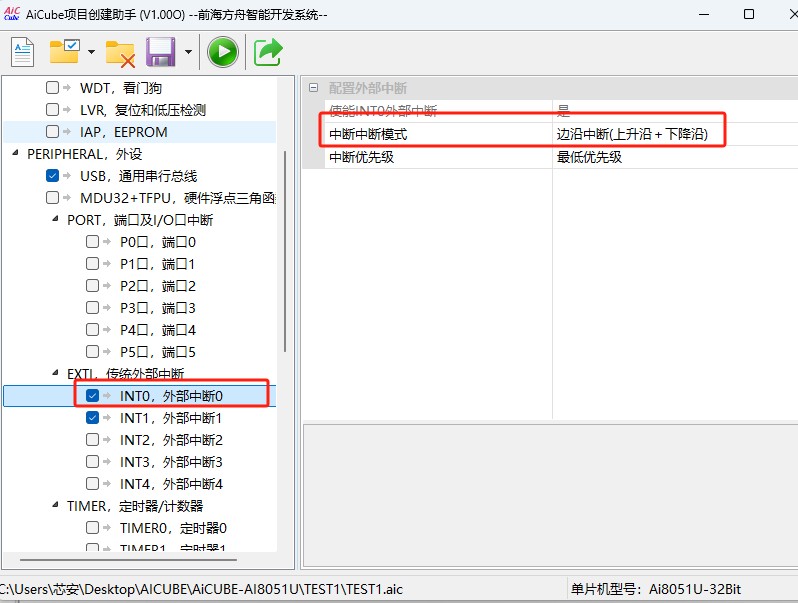Click the 中断中断模式 property name
Viewport: 798px width, 603px height.
pos(368,134)
